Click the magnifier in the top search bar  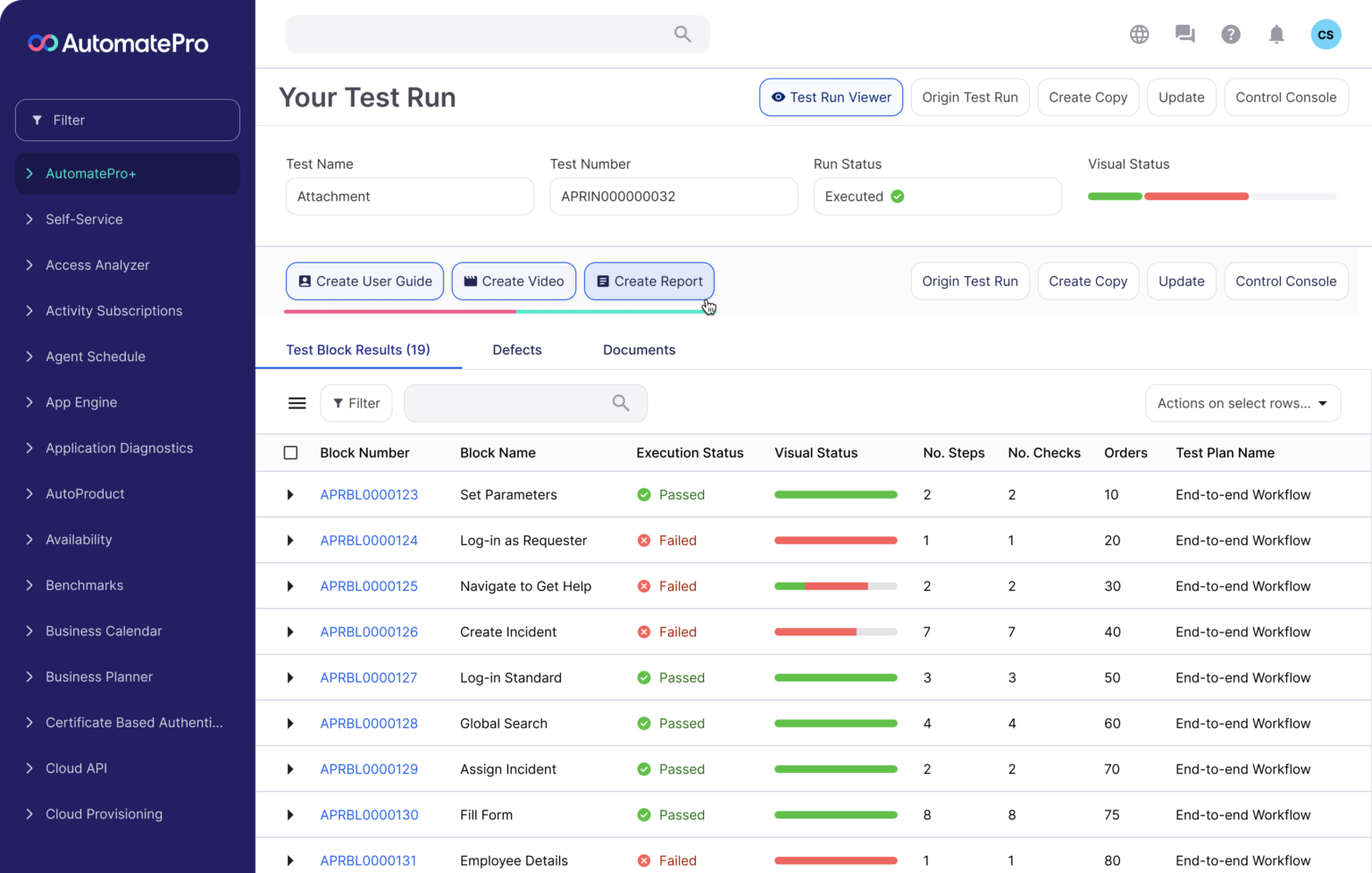(682, 34)
